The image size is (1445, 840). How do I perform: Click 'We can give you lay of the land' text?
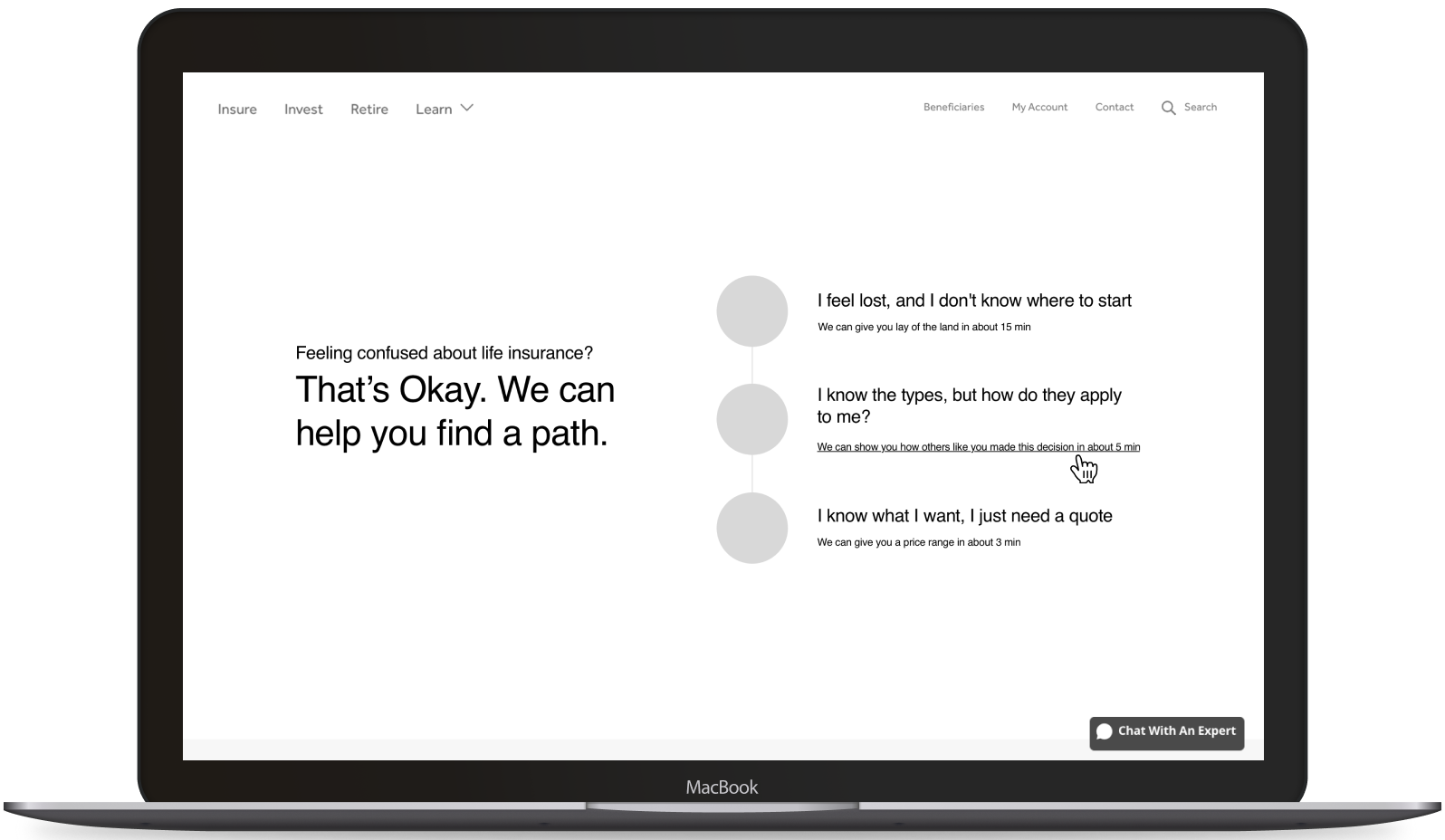923,327
